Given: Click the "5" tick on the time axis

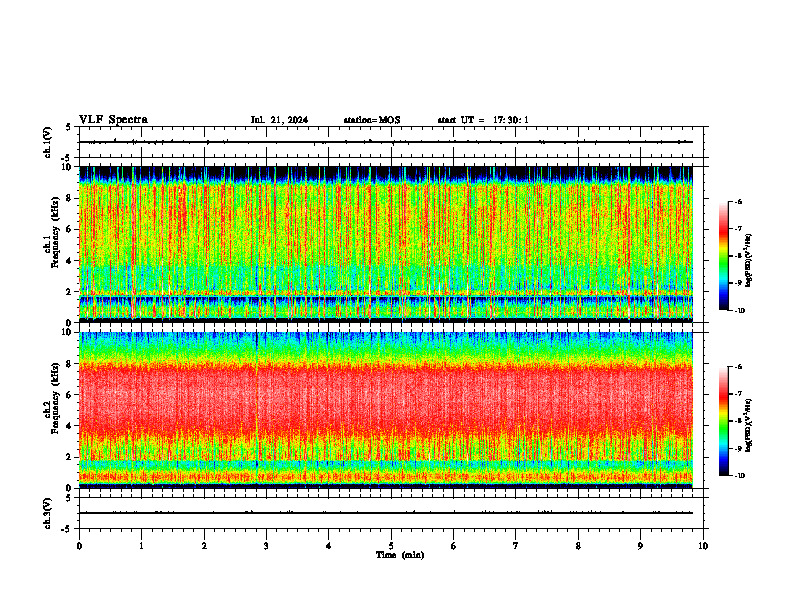Looking at the screenshot, I should (391, 546).
